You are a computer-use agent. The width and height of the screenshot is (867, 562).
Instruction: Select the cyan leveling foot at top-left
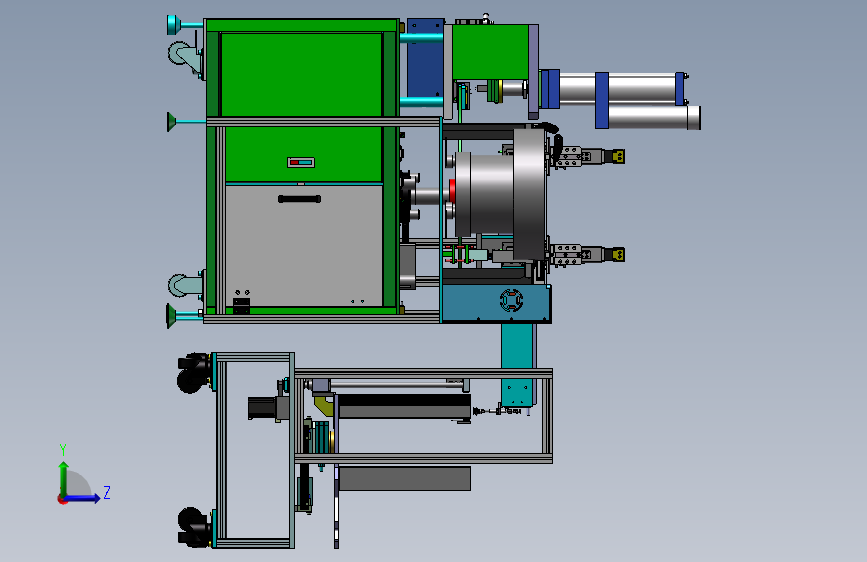[x=184, y=25]
